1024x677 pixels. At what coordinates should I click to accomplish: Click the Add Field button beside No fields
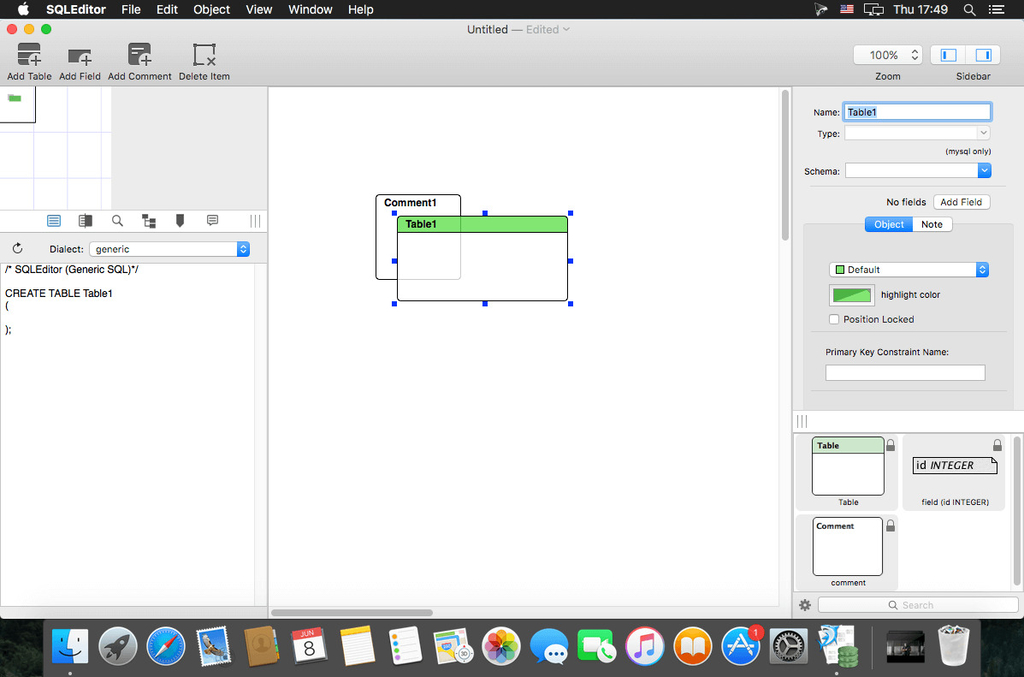coord(961,202)
